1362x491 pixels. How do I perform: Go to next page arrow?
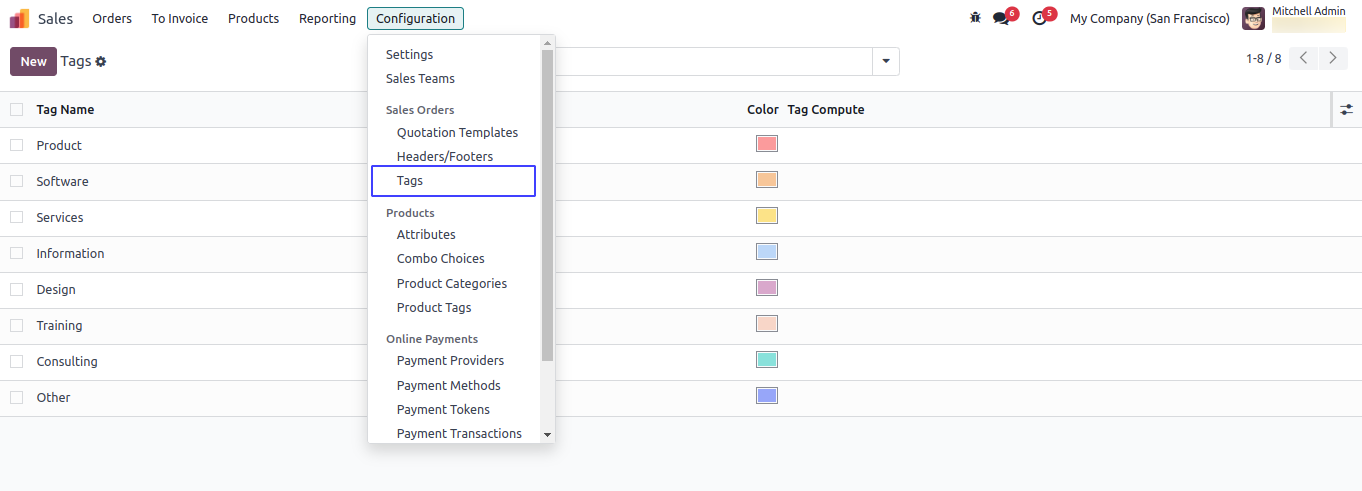(1332, 58)
